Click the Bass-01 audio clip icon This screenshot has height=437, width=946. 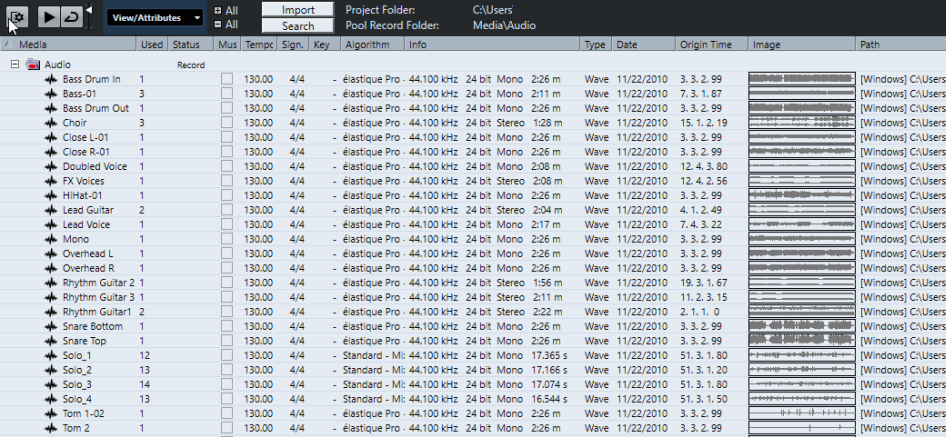click(51, 94)
